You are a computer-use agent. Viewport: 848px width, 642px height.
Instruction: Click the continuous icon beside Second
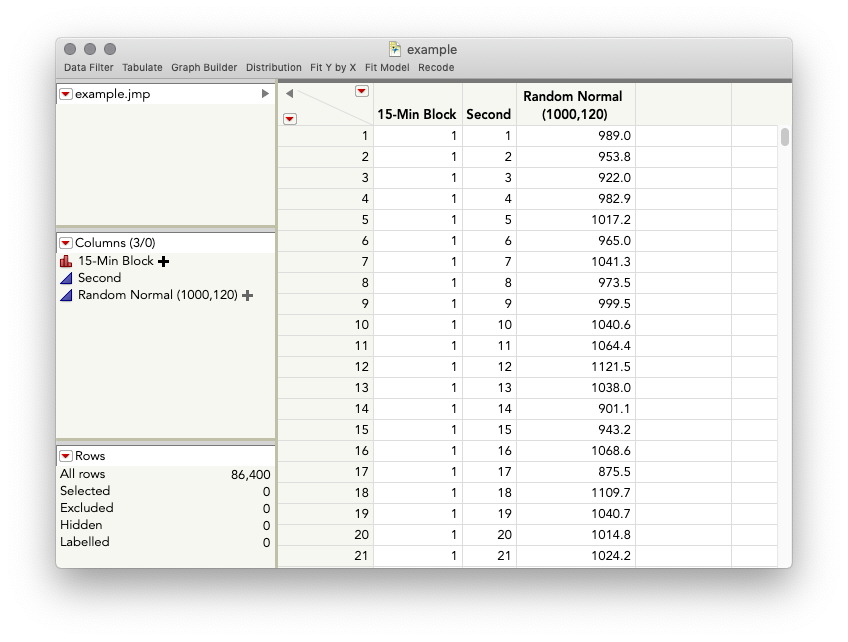[x=66, y=278]
